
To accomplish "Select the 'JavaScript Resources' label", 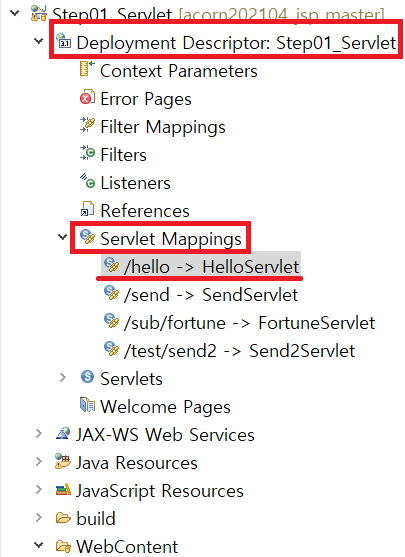I will point(160,491).
